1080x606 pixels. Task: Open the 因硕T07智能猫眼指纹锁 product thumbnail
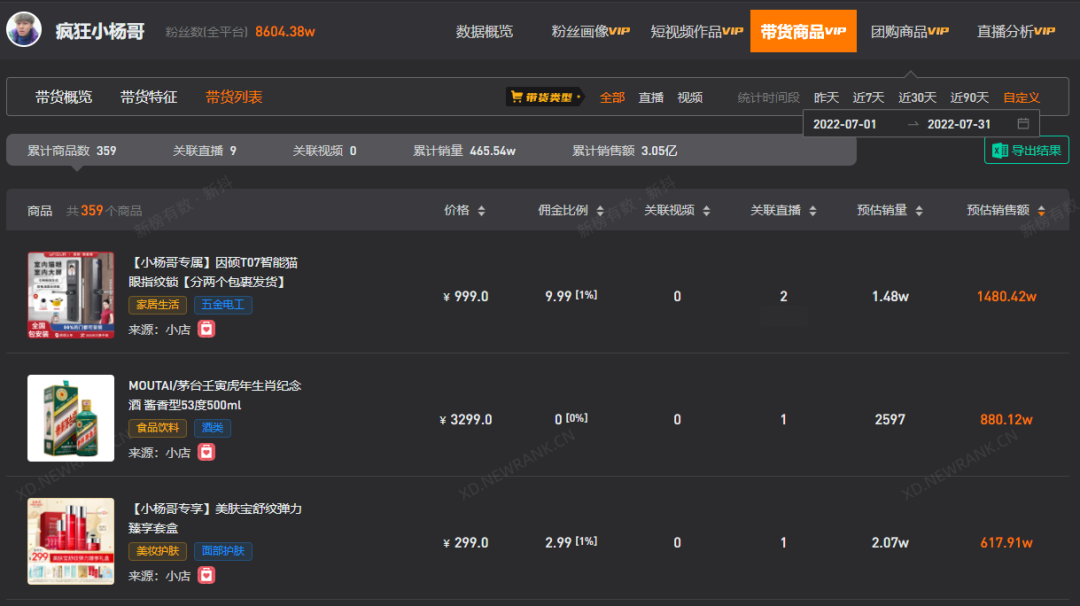71,295
